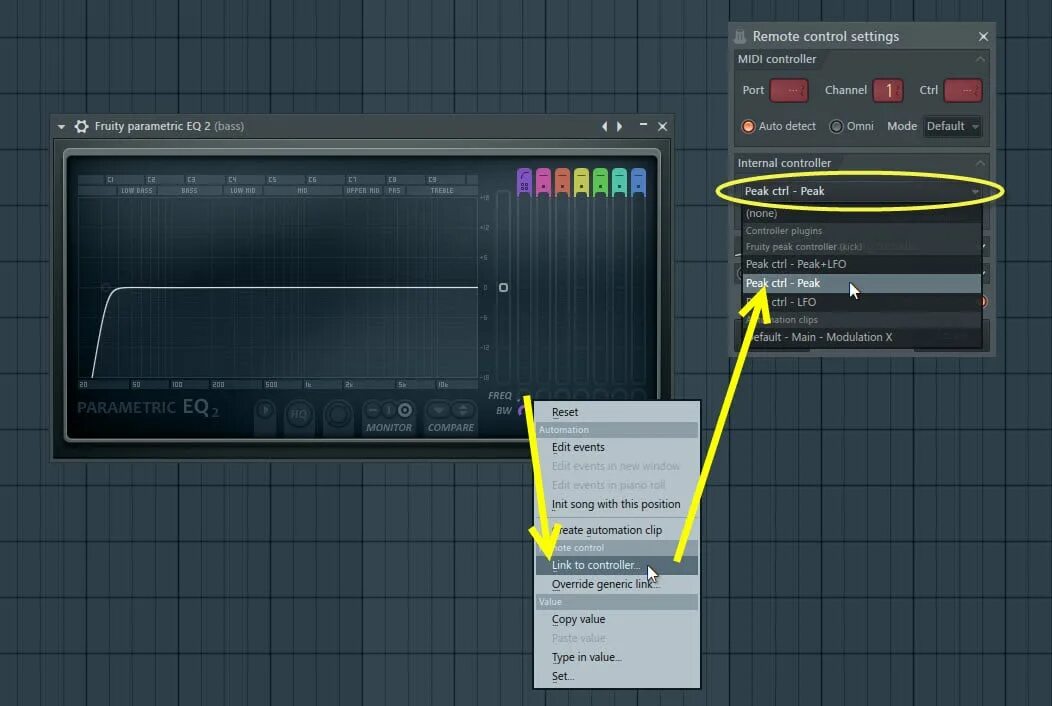Screen dimensions: 1052x706
Task: Choose Peak ctrl - LFO option
Action: click(x=861, y=302)
